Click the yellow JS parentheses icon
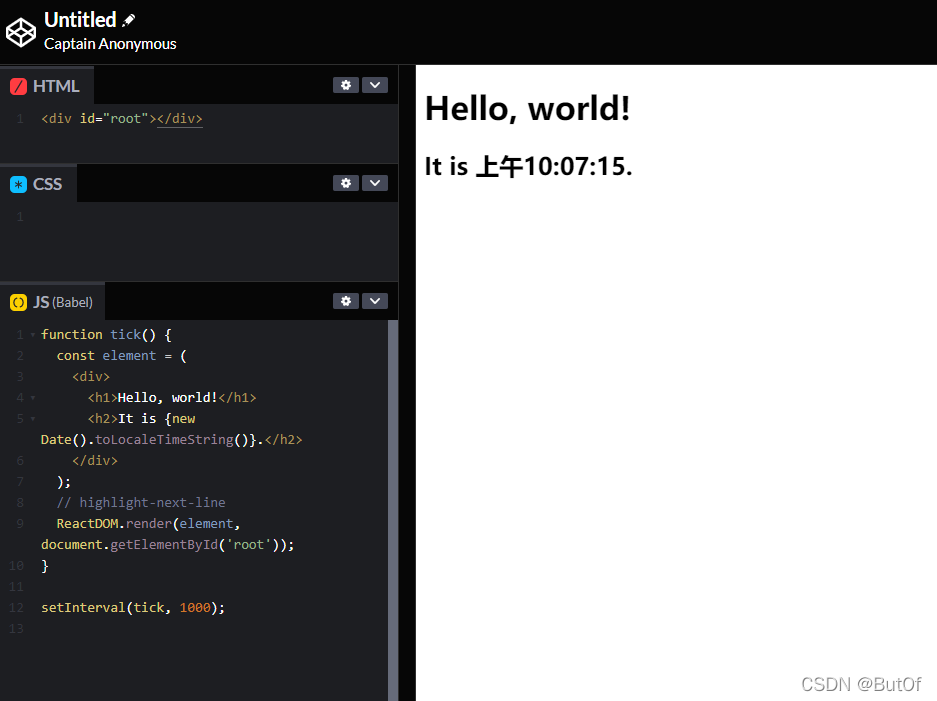Viewport: 937px width, 701px height. [19, 302]
